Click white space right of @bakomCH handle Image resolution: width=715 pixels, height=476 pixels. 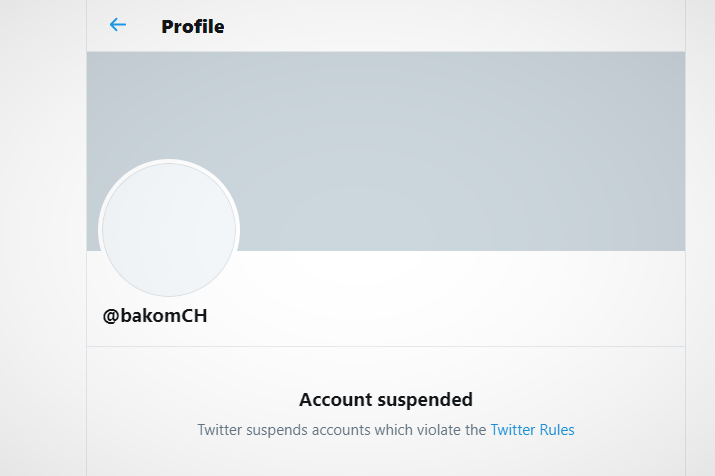coord(450,316)
